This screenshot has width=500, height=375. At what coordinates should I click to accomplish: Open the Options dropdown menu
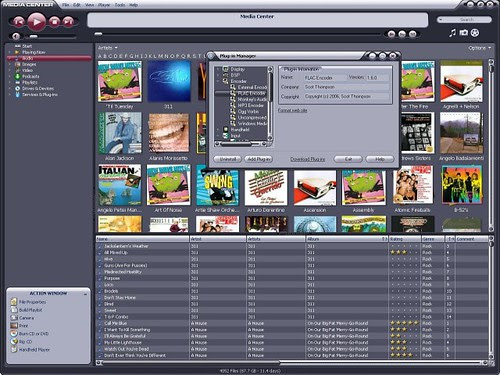[x=480, y=48]
